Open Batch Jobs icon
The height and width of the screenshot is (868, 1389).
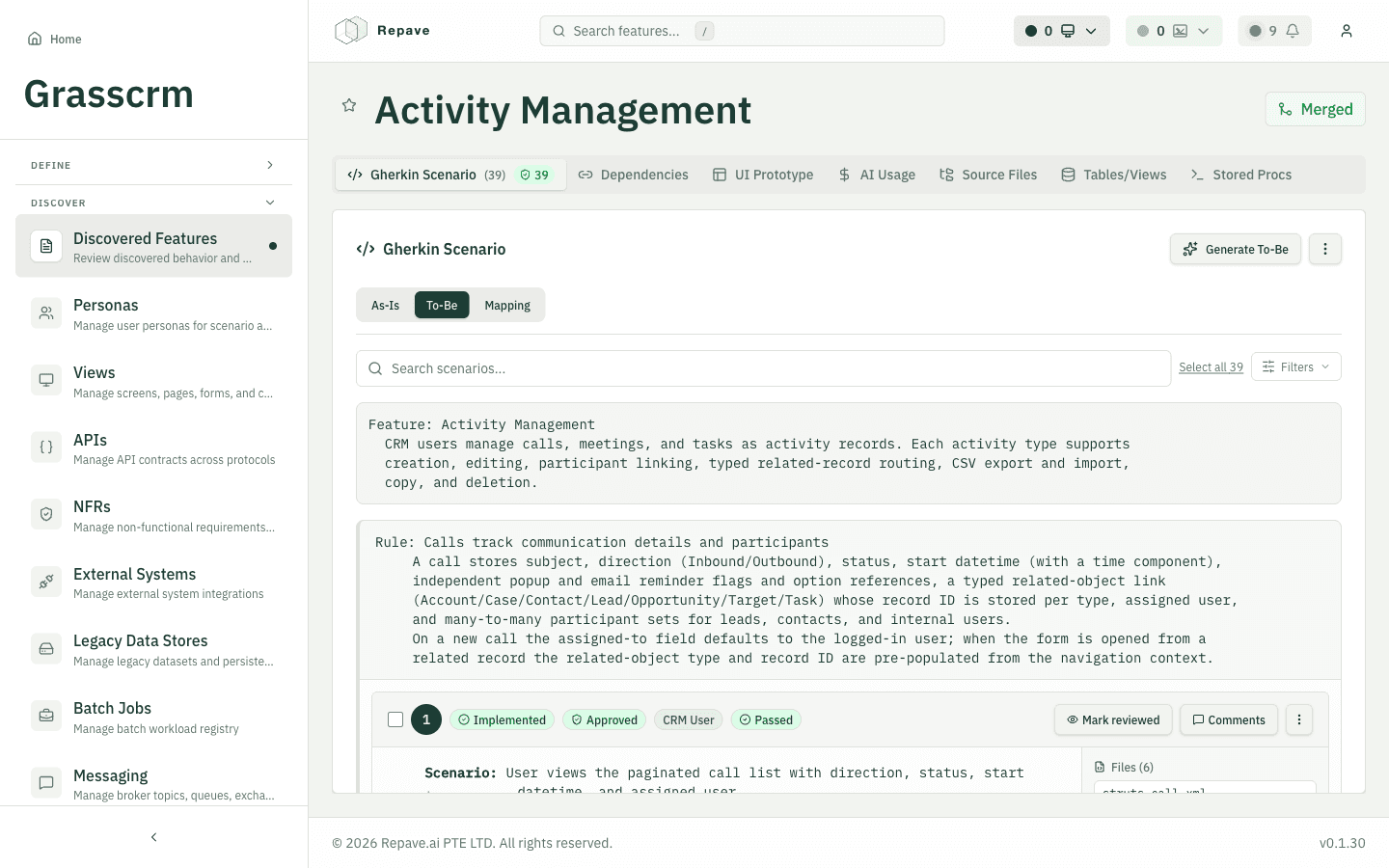[46, 716]
